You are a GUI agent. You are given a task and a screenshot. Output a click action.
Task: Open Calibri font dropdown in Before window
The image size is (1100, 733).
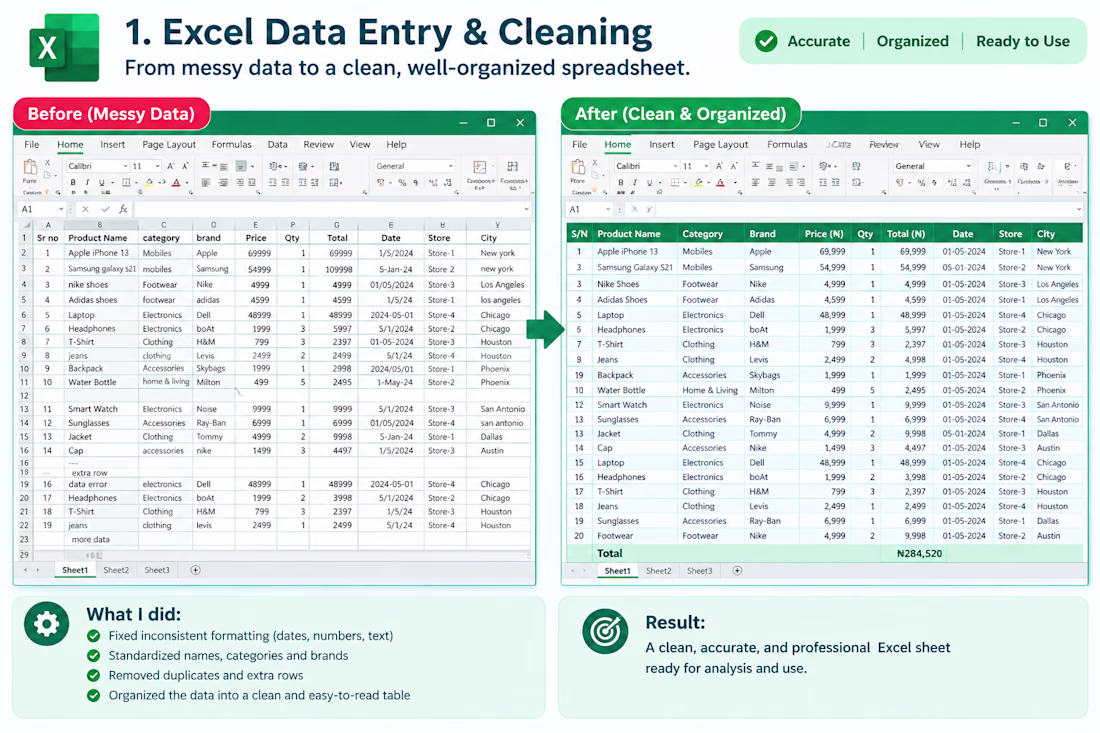[x=126, y=166]
